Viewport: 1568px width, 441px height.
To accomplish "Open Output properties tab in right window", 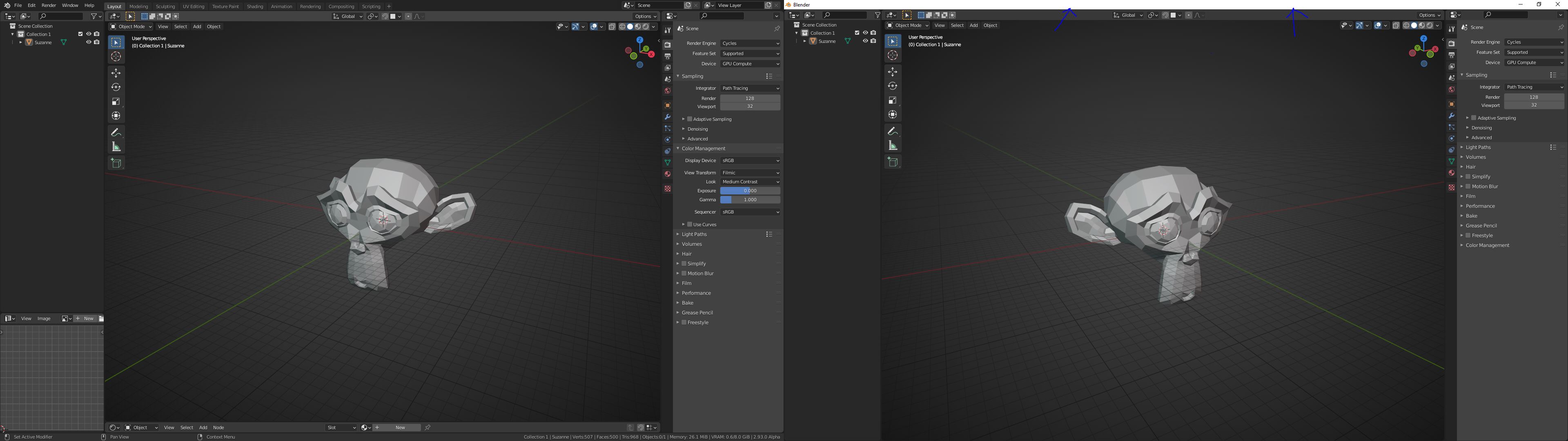I will click(1451, 55).
